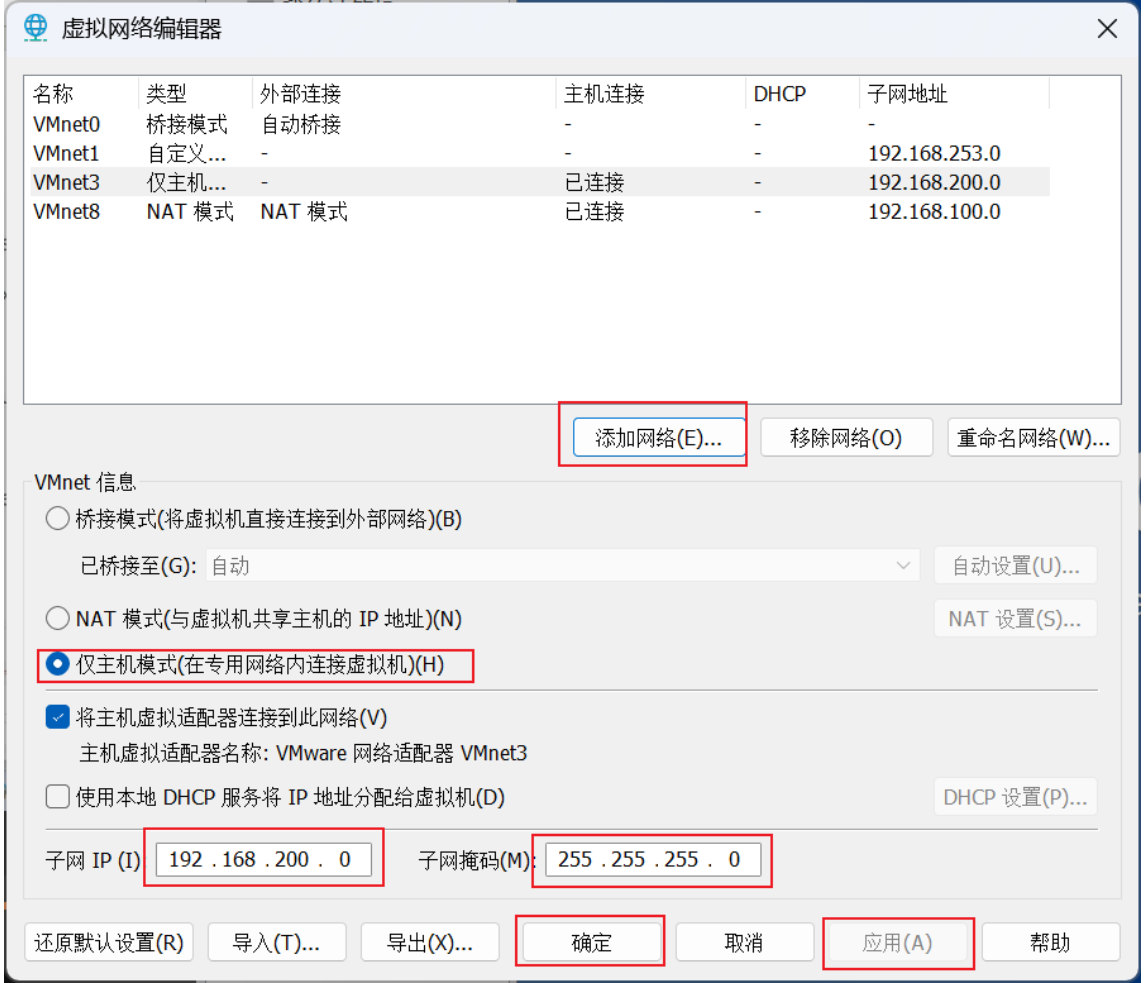The width and height of the screenshot is (1146, 983).
Task: Click 已连接 cell in VMnet3 row
Action: [594, 182]
